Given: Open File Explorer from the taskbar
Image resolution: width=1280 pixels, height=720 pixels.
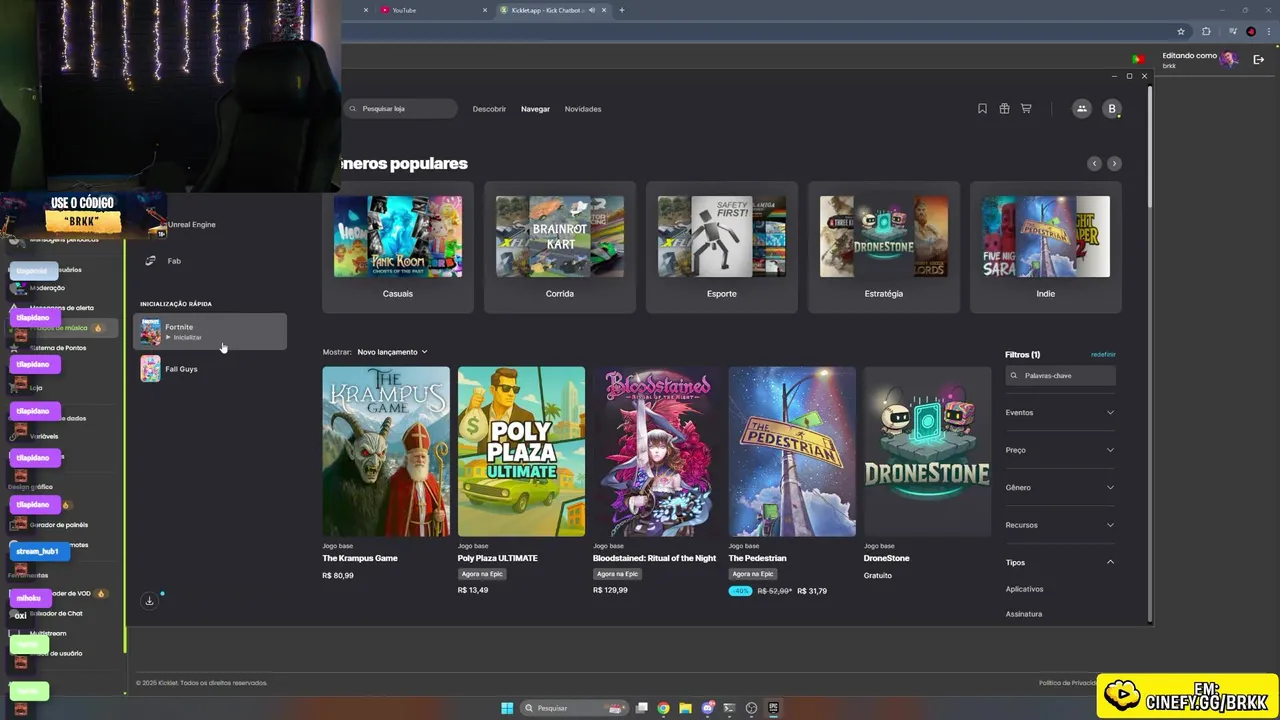Looking at the screenshot, I should pyautogui.click(x=685, y=708).
